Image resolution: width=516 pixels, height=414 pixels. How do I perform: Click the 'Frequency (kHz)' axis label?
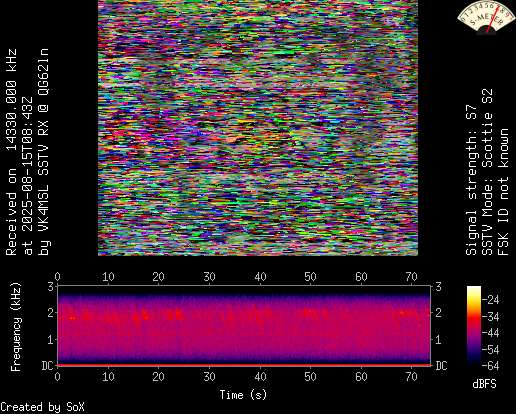point(16,327)
